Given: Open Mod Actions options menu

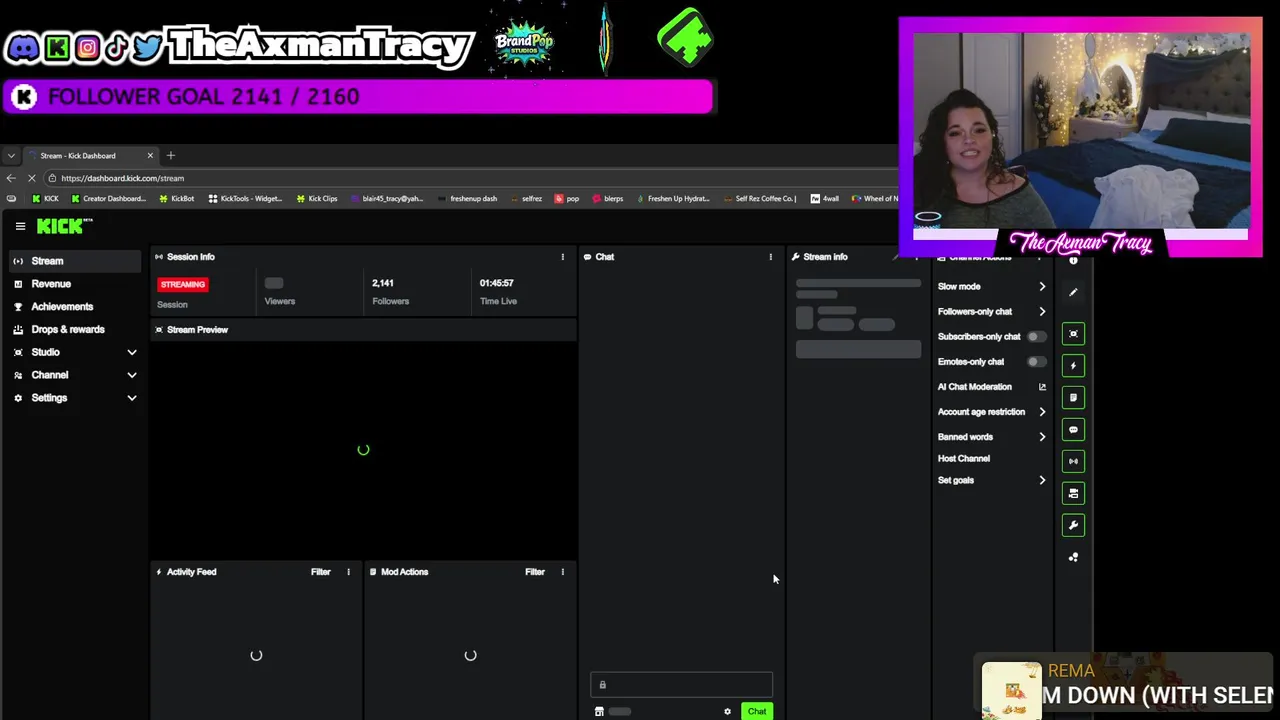Looking at the screenshot, I should (x=562, y=572).
